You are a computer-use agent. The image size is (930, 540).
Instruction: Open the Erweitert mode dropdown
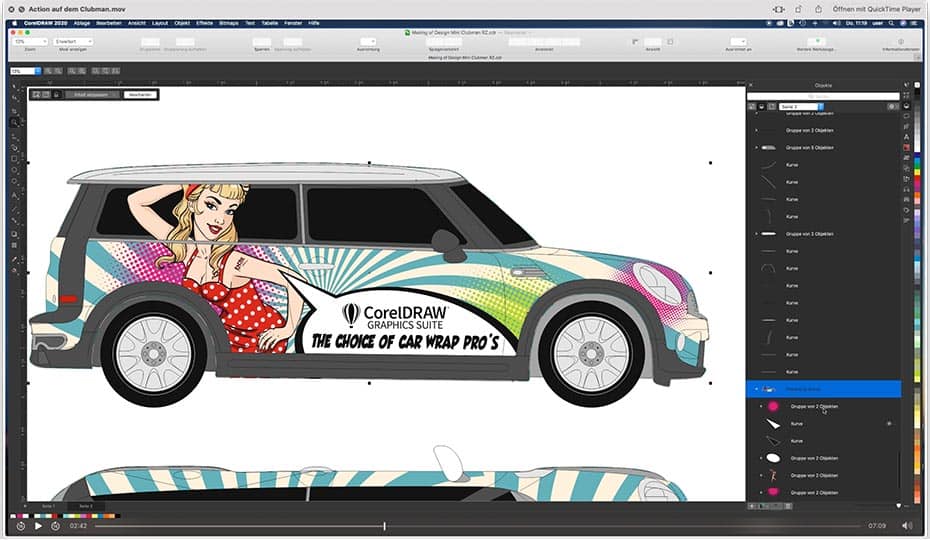pyautogui.click(x=73, y=42)
